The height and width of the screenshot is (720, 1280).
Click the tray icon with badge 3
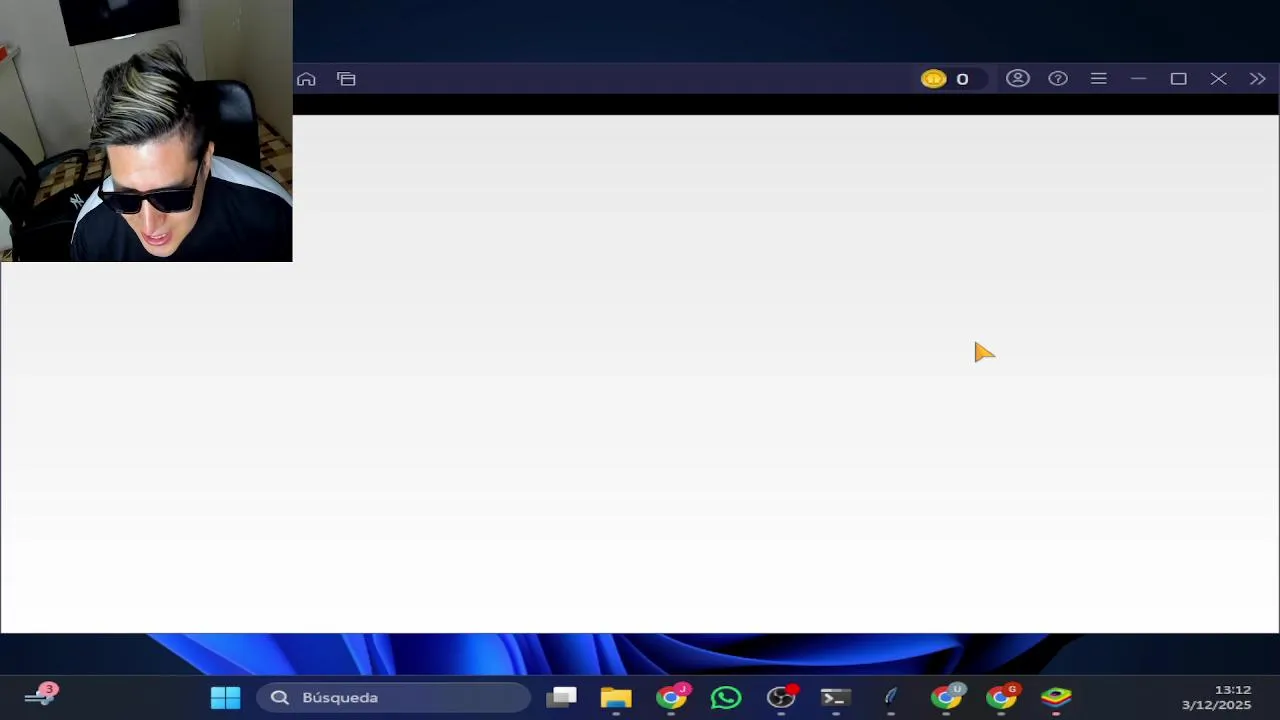42,695
